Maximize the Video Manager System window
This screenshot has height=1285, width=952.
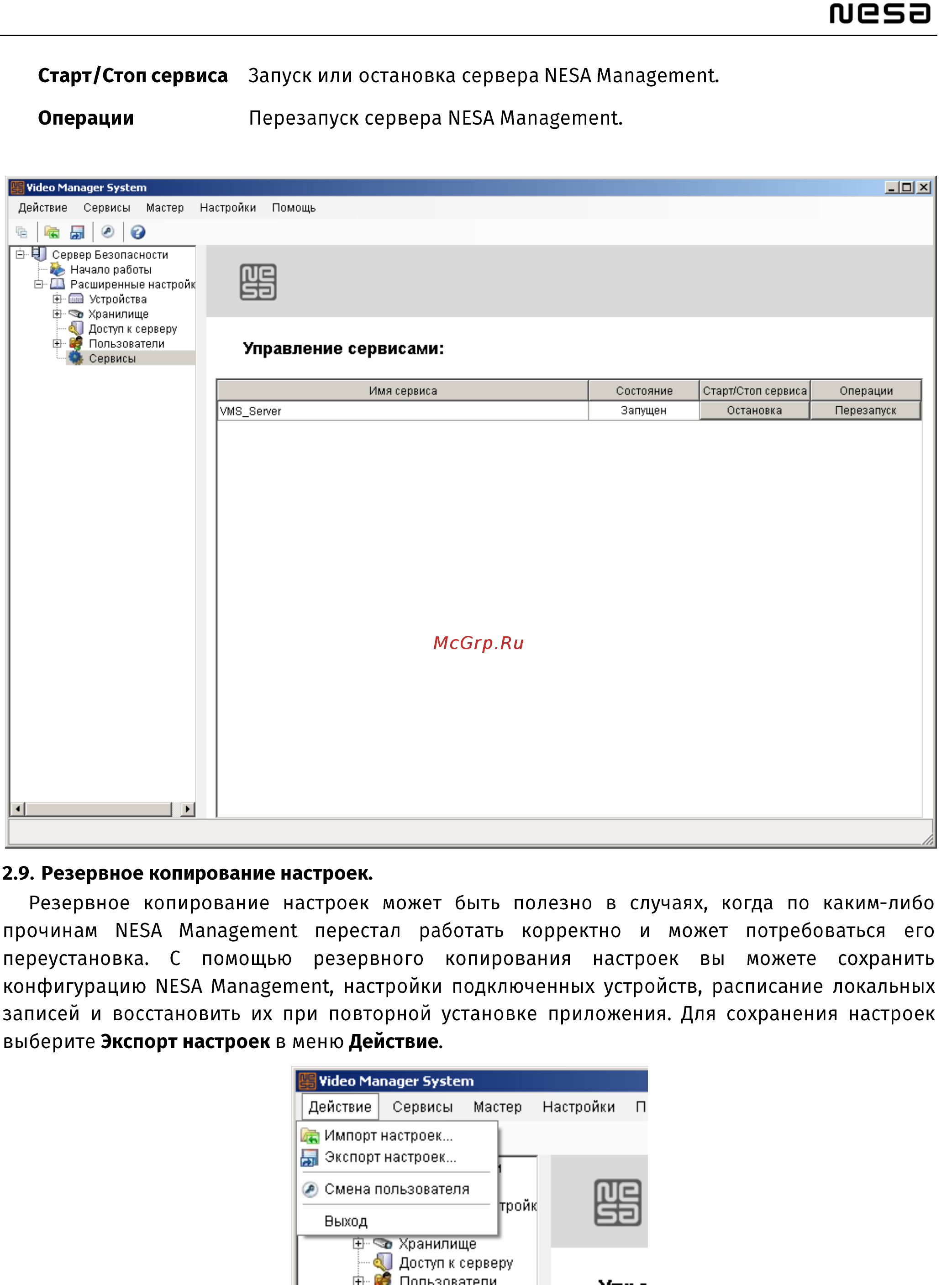tap(906, 187)
